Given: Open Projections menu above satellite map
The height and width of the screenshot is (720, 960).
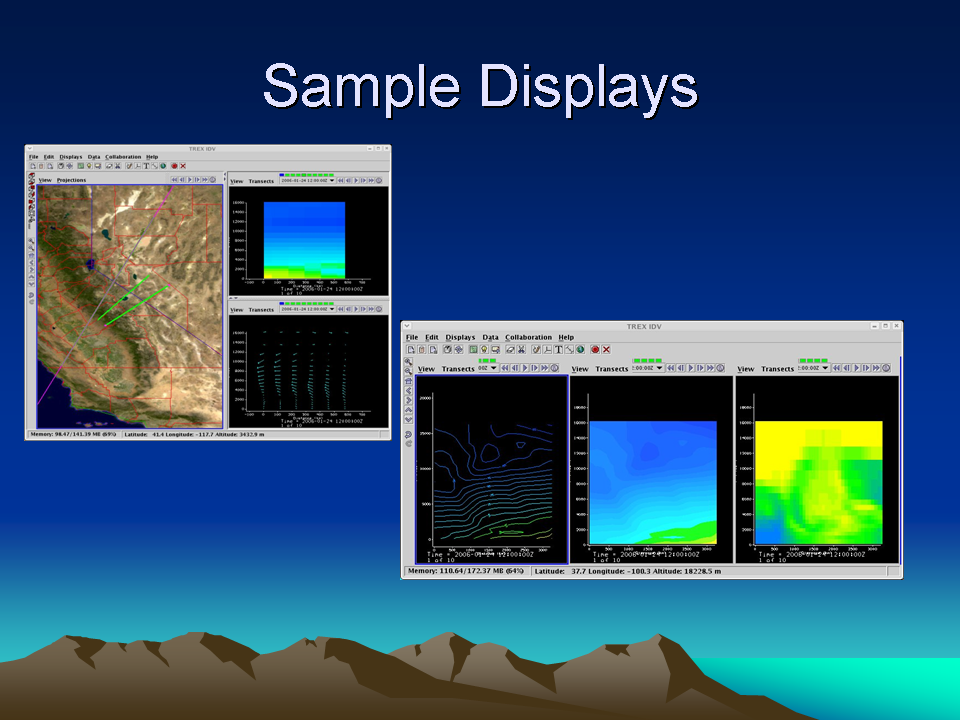Looking at the screenshot, I should click(72, 180).
